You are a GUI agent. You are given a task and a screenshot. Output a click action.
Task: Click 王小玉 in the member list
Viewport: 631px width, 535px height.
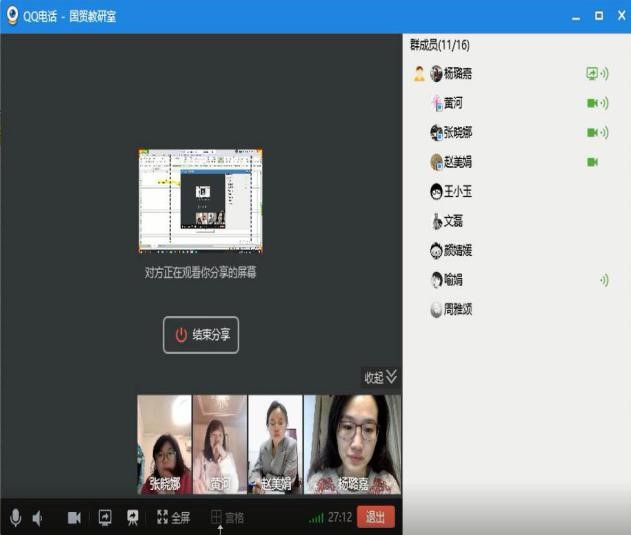pyautogui.click(x=458, y=191)
